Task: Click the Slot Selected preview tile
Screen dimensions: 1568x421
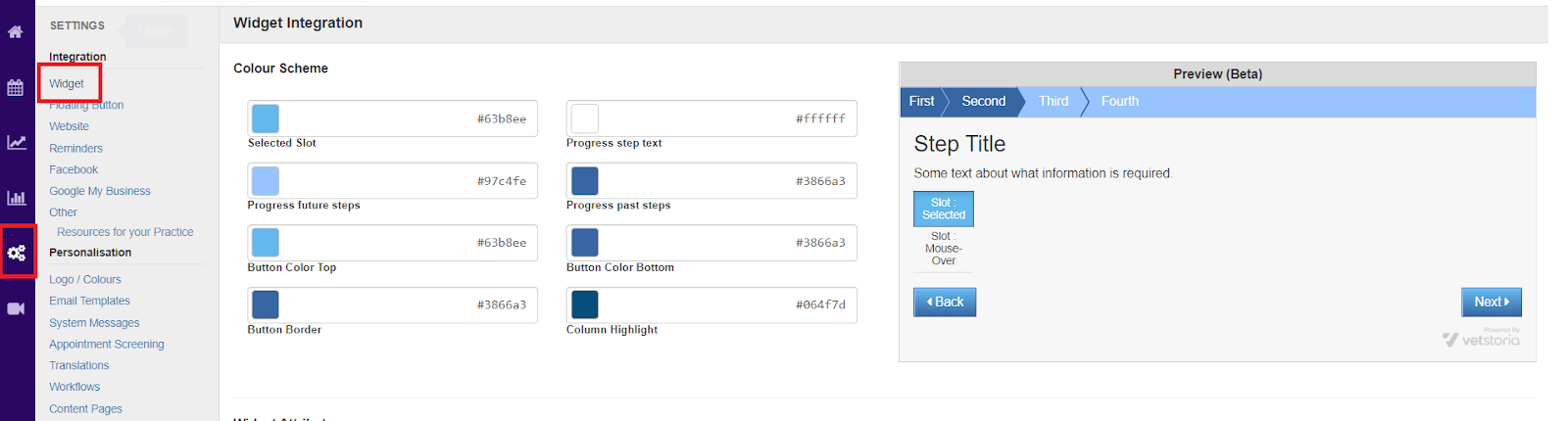Action: (x=944, y=209)
